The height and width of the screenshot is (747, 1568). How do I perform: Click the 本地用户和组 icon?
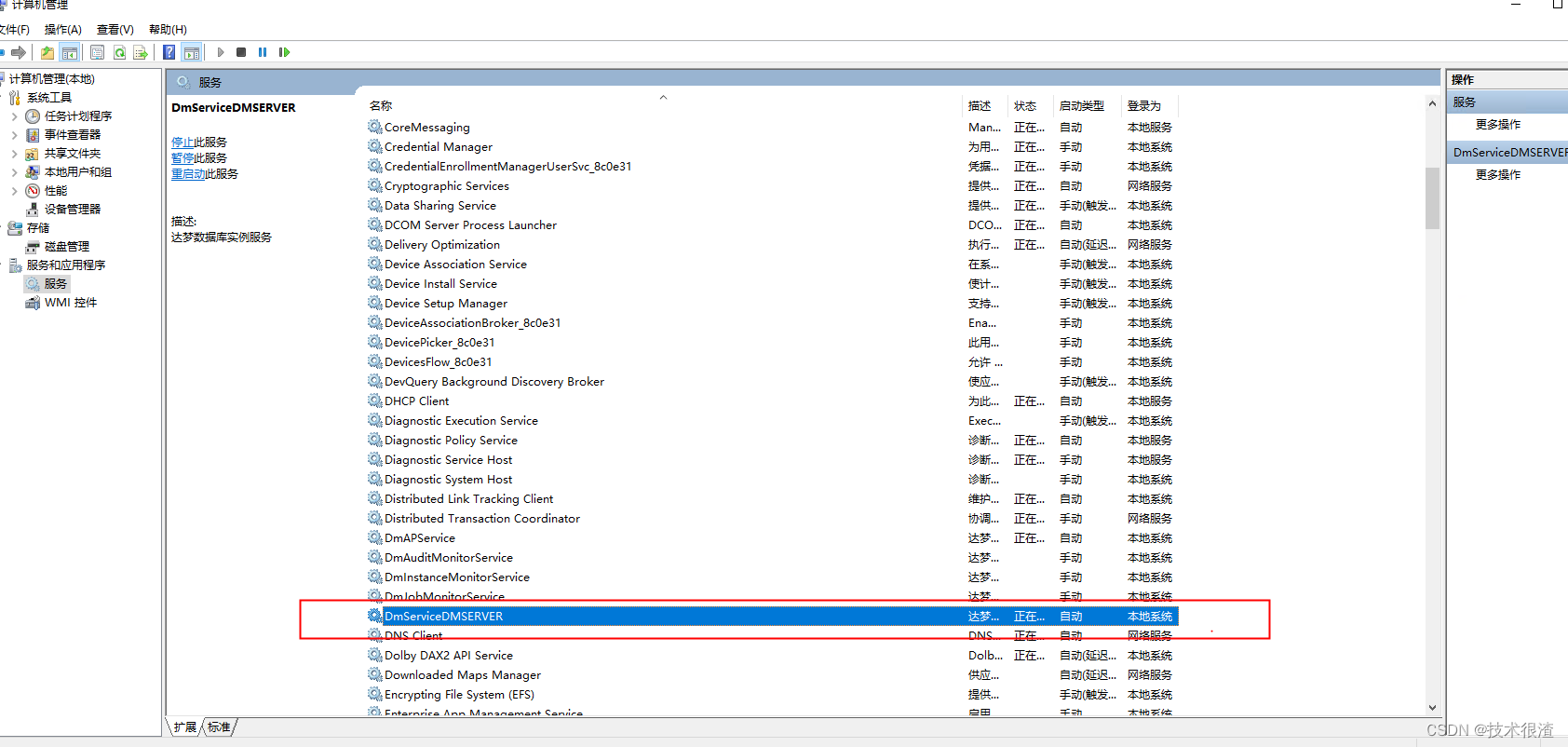click(33, 172)
